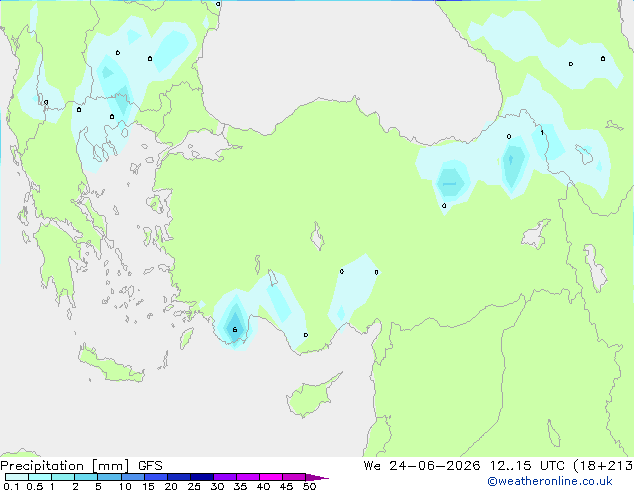Screen dimensions: 634x490
Task: Click the 'We' weekday label
Action: tap(372, 466)
